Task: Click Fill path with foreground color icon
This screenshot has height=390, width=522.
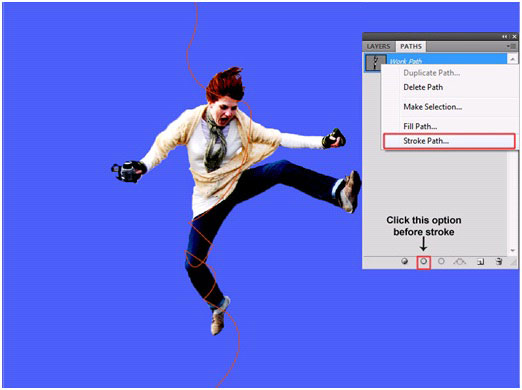Action: pyautogui.click(x=405, y=261)
